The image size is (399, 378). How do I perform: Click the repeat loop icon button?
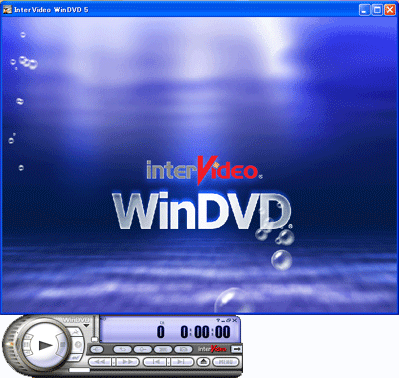click(123, 349)
